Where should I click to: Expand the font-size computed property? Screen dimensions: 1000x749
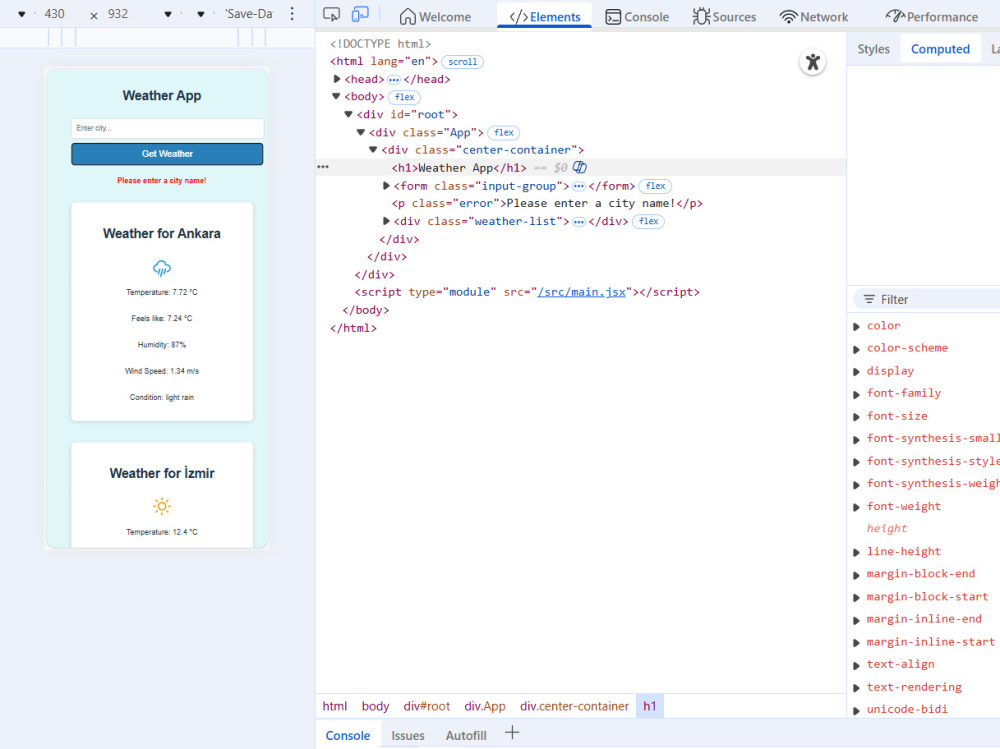click(x=857, y=417)
